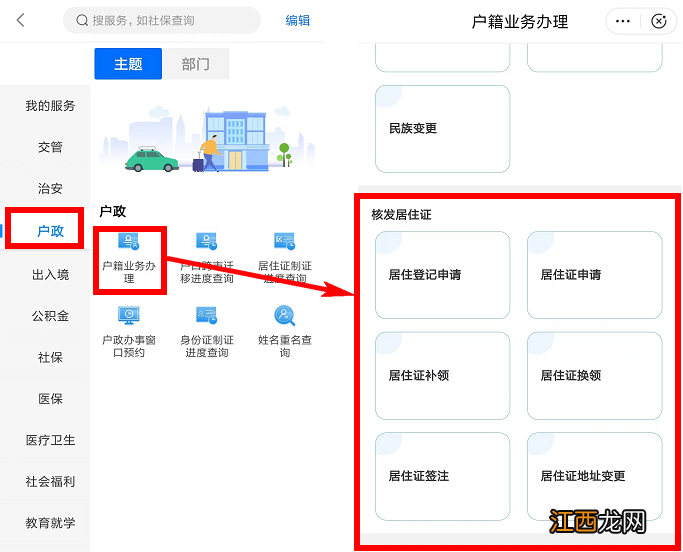This screenshot has height=552, width=683.
Task: Open the 居住证地址变更 card
Action: 595,476
